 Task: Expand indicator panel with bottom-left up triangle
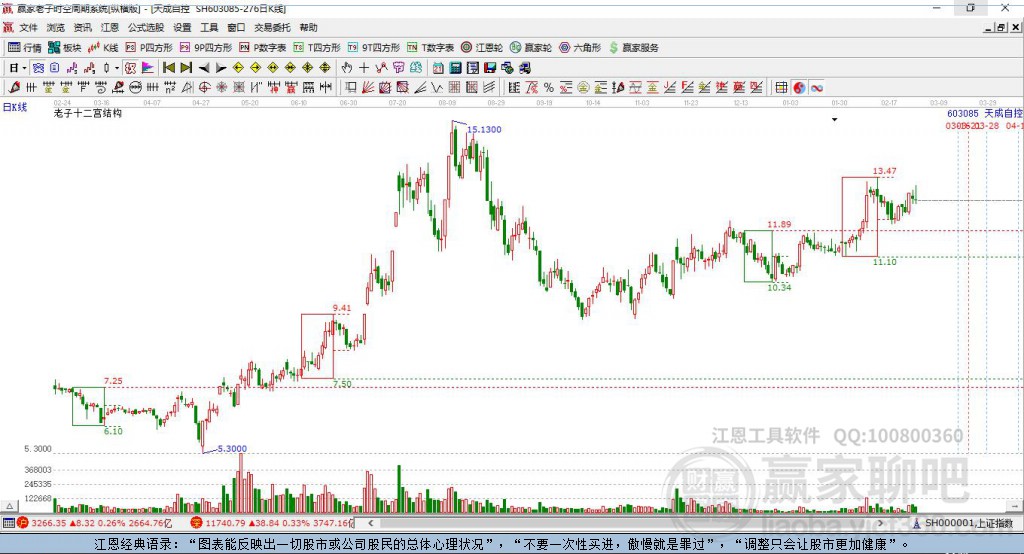pyautogui.click(x=9, y=506)
